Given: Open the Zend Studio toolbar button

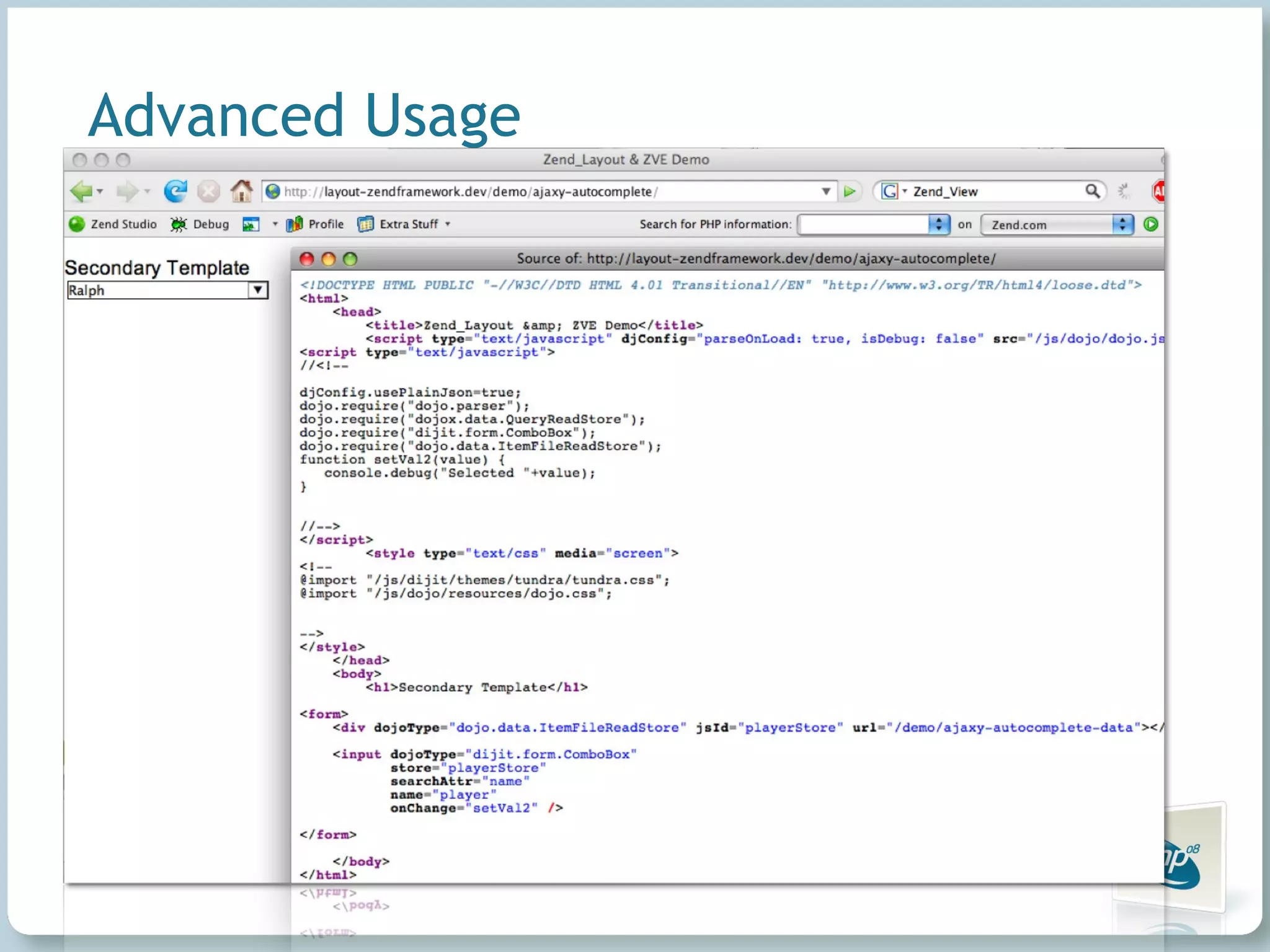Looking at the screenshot, I should click(x=113, y=224).
